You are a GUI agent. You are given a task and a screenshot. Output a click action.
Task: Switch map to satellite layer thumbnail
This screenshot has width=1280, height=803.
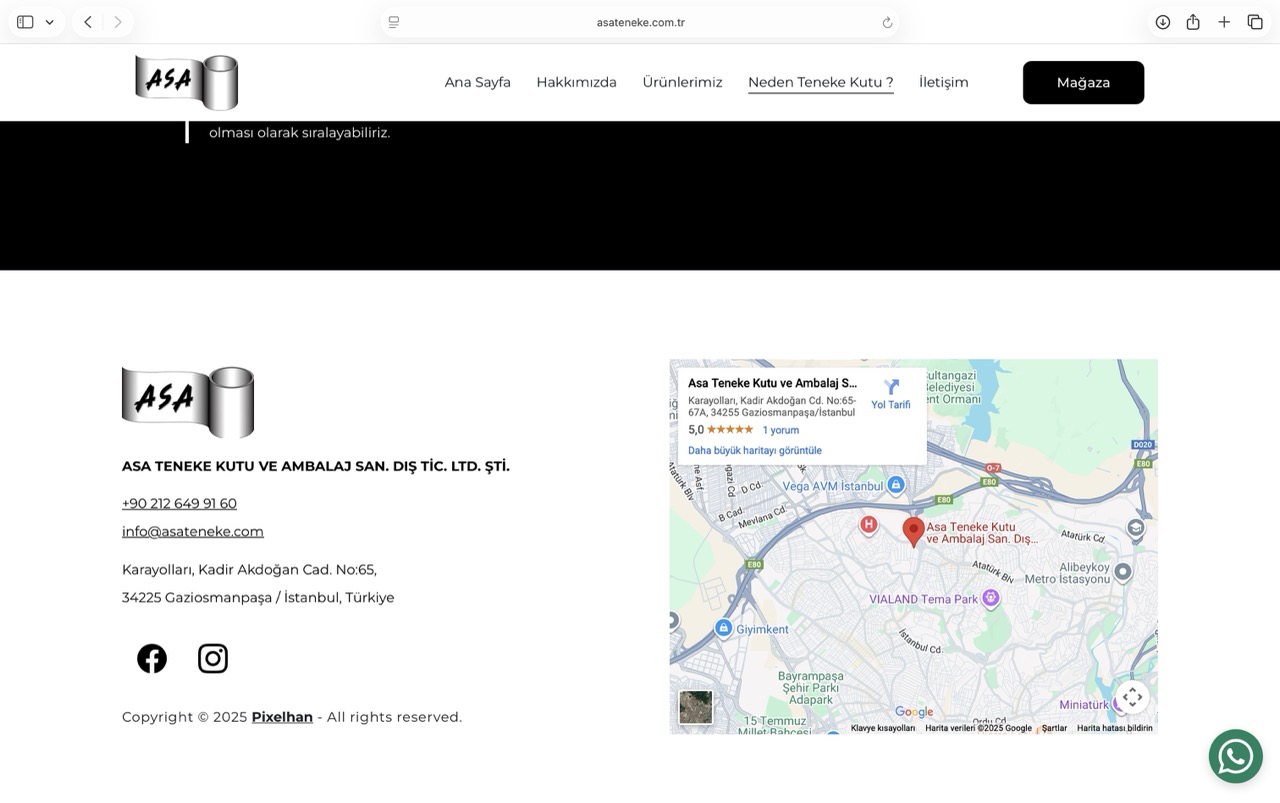point(696,707)
